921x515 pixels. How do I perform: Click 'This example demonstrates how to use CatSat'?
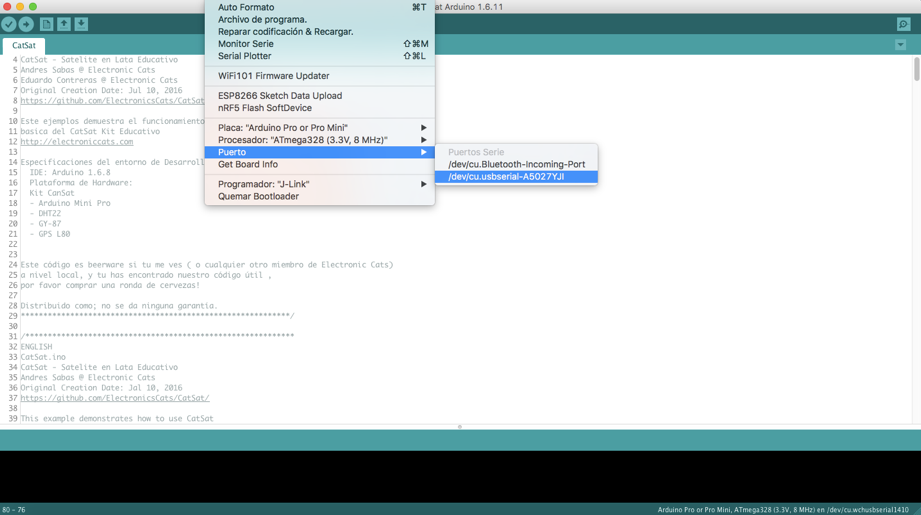click(x=117, y=419)
